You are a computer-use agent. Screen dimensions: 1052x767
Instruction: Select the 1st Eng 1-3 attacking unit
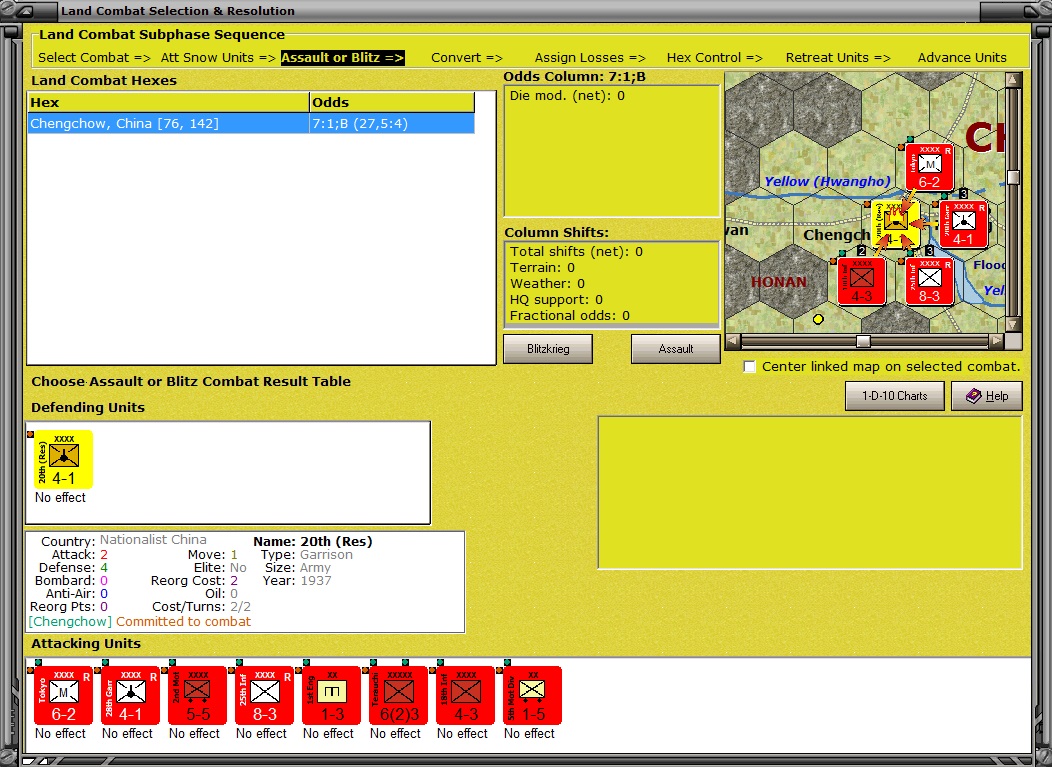[331, 695]
